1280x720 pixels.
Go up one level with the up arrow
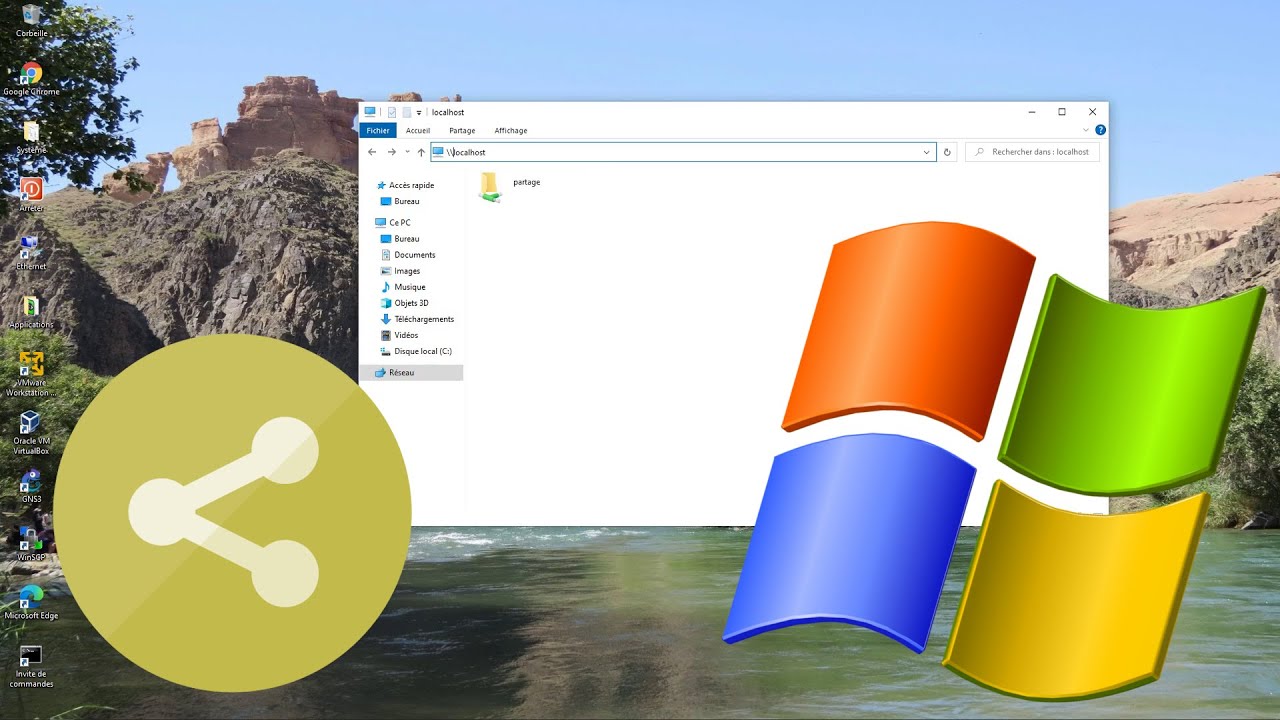(x=421, y=152)
